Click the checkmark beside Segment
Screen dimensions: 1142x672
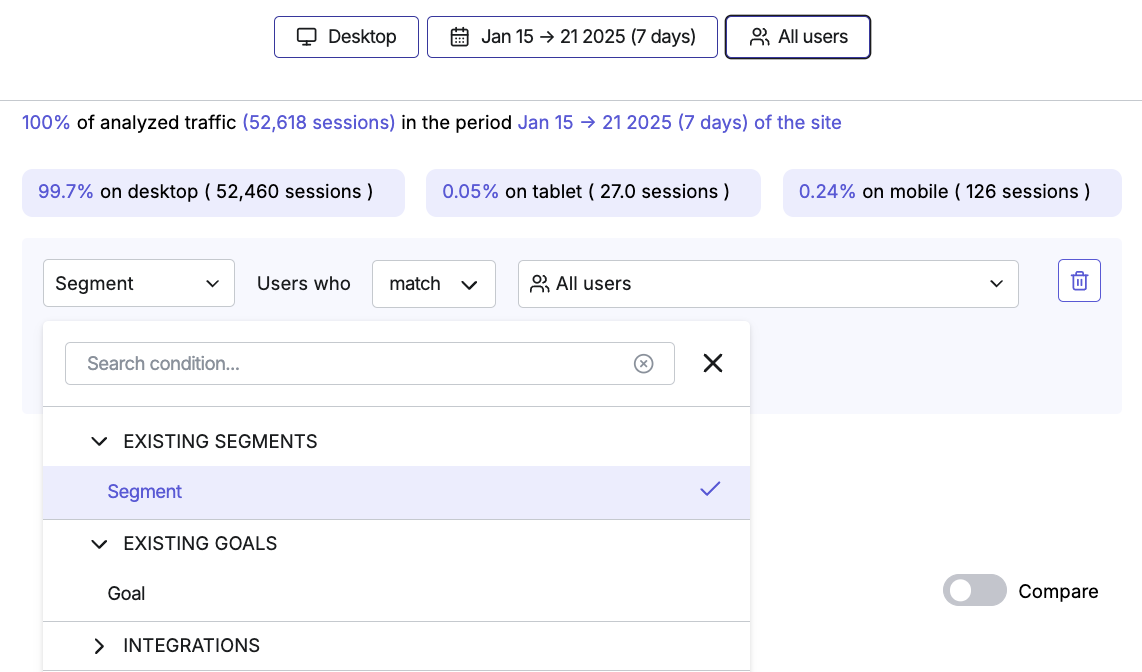click(x=710, y=489)
